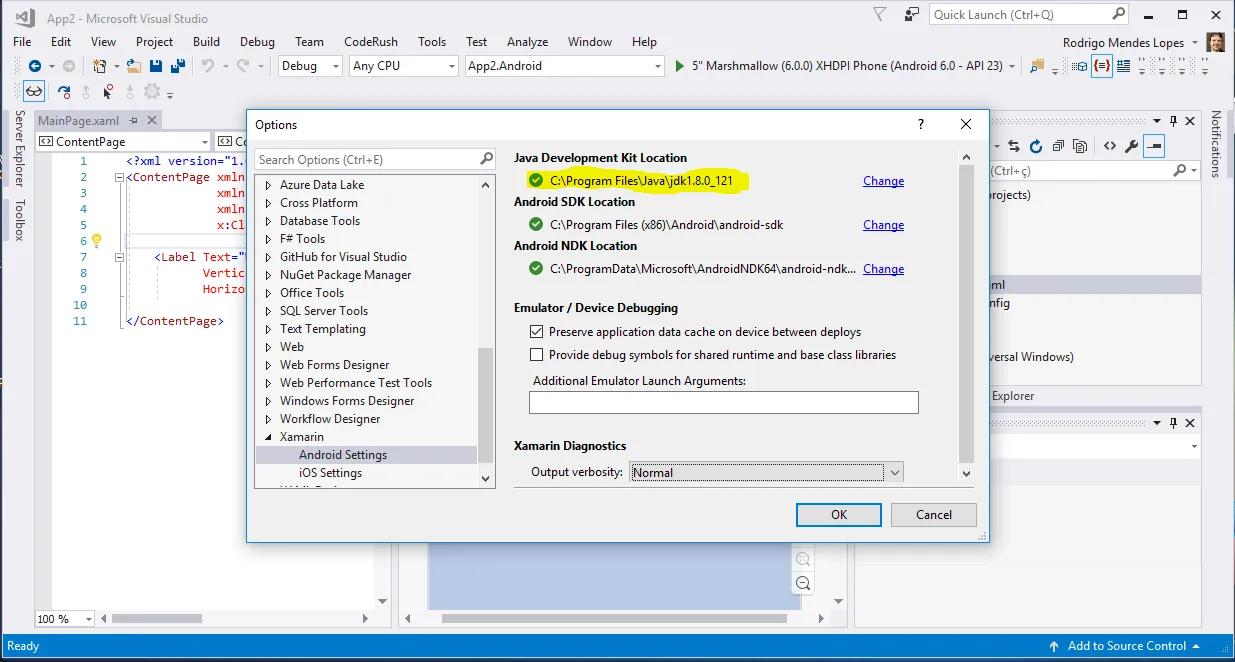Click the Navigate Backward arrow icon
This screenshot has height=662, width=1235.
[x=34, y=66]
